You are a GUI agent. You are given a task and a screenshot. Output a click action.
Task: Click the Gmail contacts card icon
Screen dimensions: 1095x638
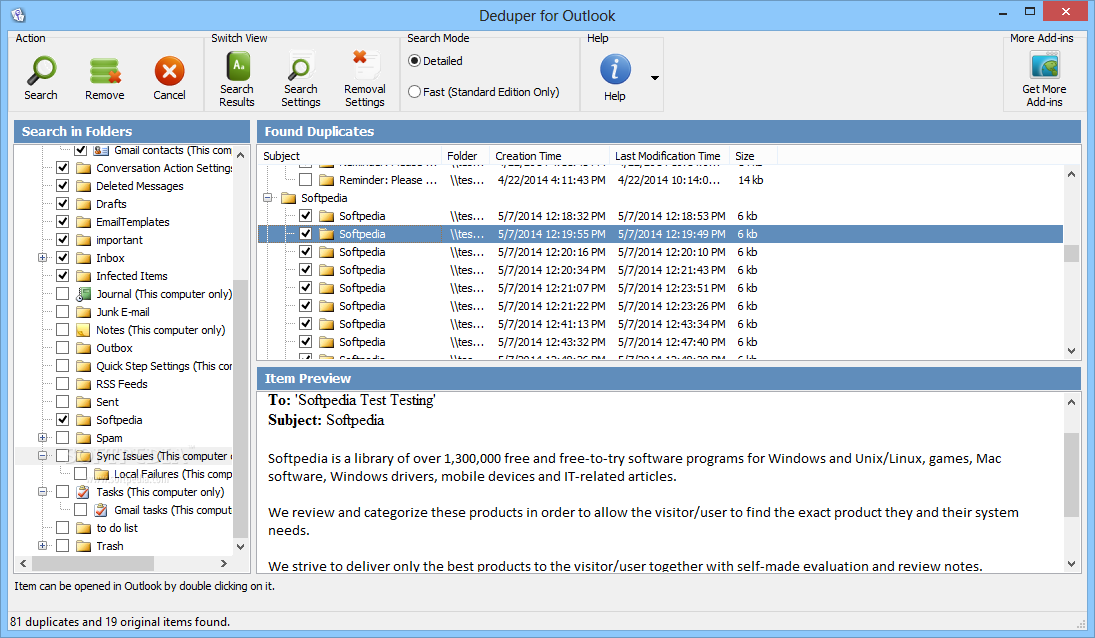tap(101, 150)
